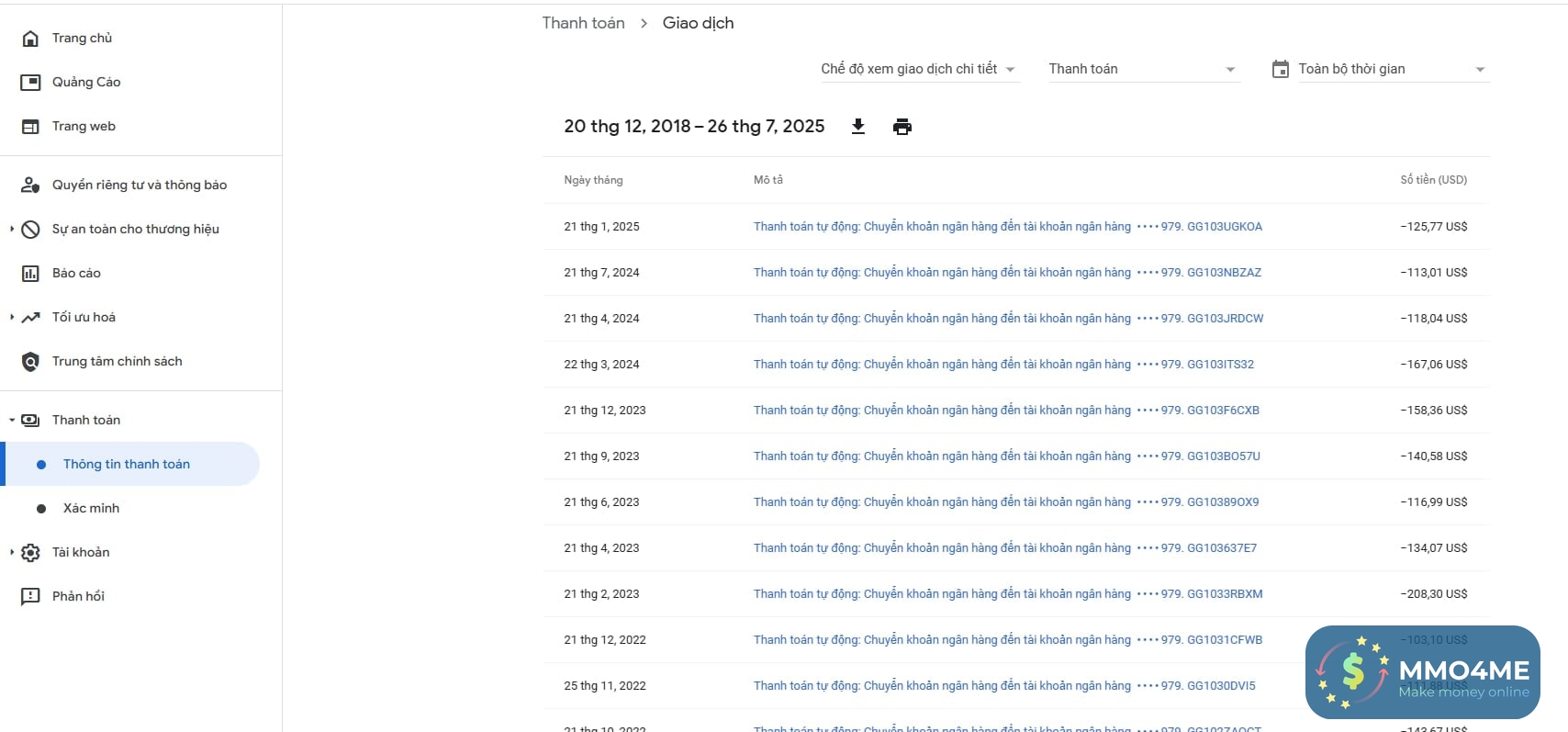Click the Phản hồi feedback icon
The image size is (1568, 732).
click(x=30, y=597)
